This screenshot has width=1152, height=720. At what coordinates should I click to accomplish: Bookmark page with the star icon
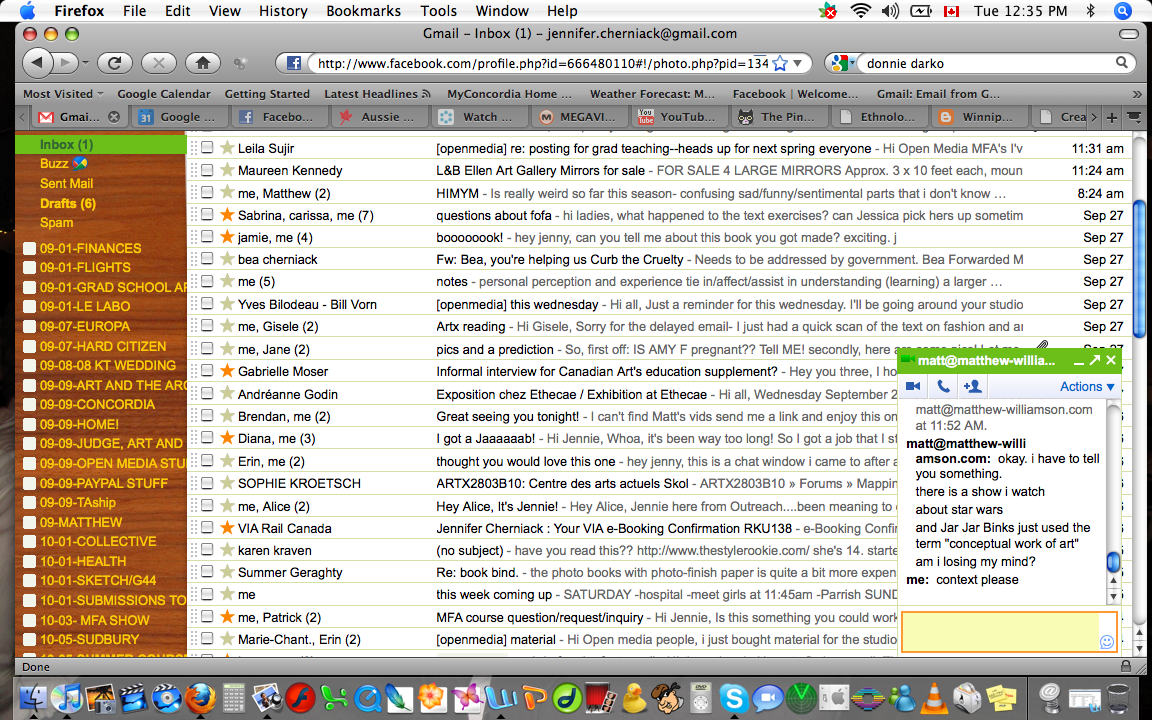(x=780, y=63)
